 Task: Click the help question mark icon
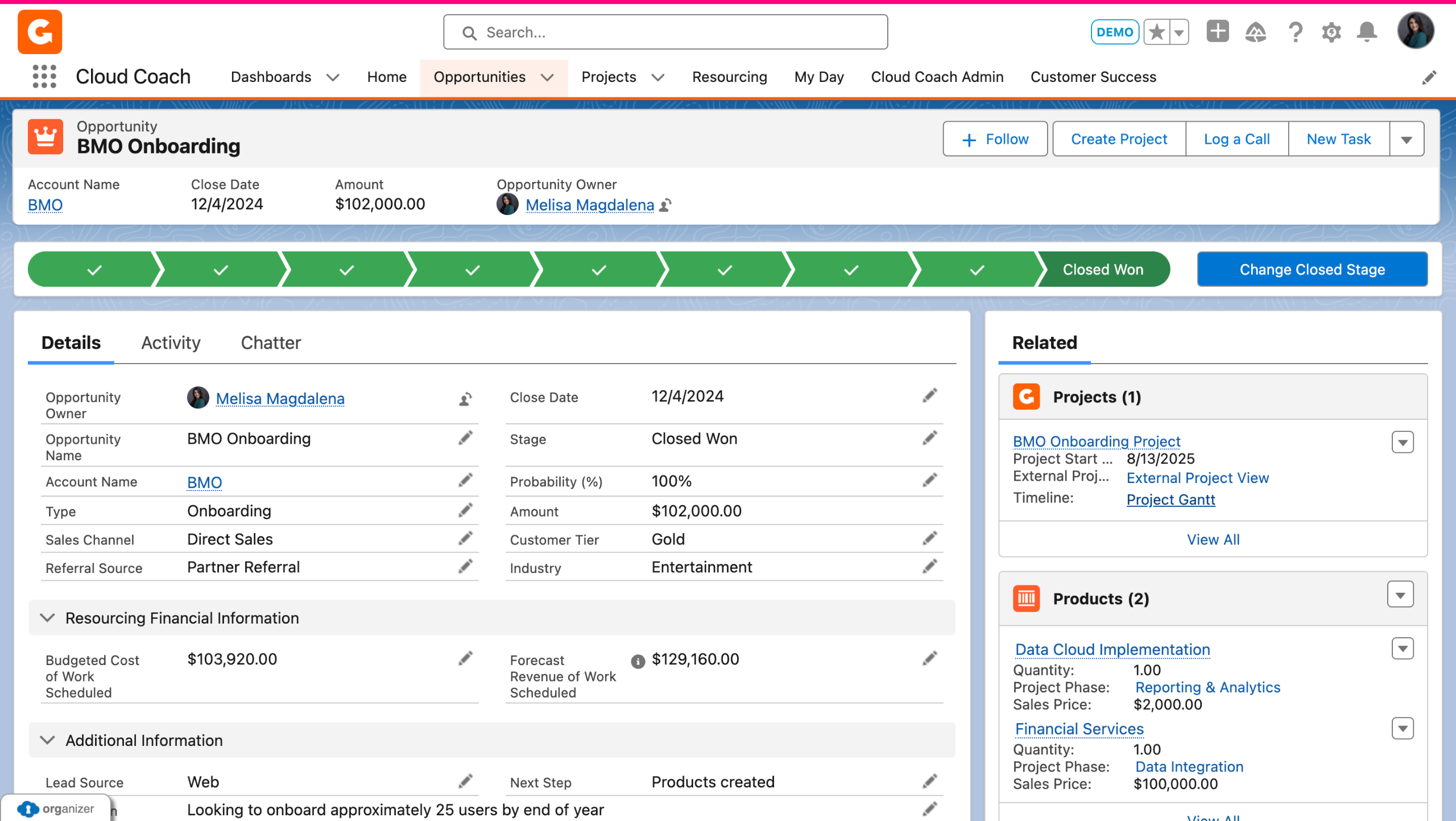(x=1295, y=32)
